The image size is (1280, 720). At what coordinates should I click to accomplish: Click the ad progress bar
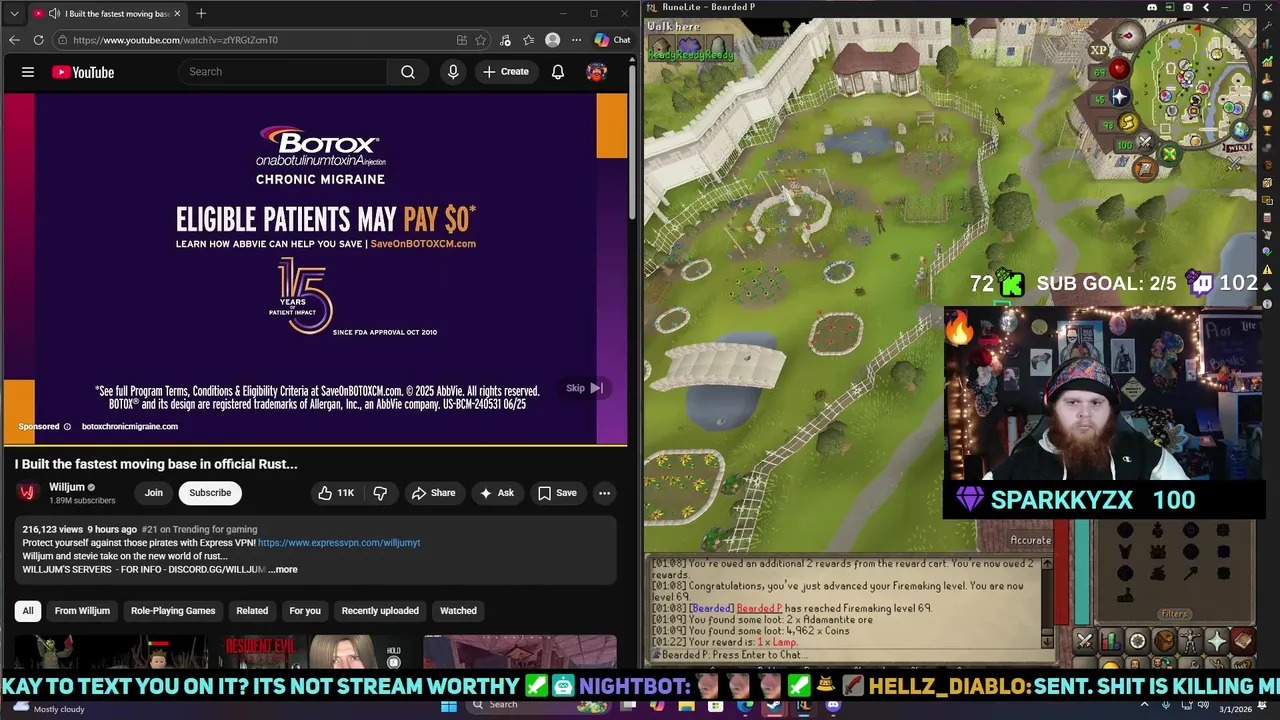point(315,444)
